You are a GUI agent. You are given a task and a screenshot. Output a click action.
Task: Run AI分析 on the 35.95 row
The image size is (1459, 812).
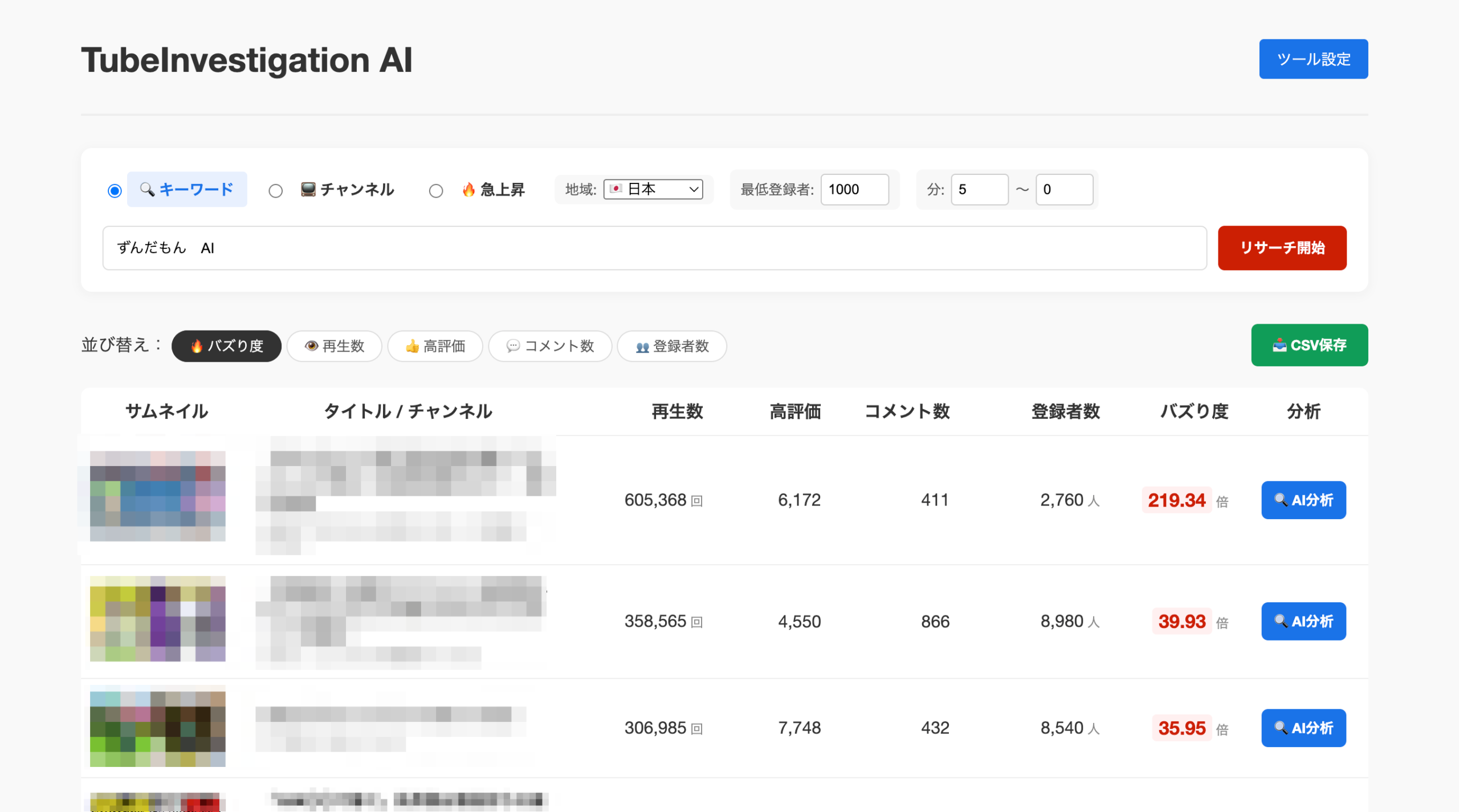click(1303, 727)
